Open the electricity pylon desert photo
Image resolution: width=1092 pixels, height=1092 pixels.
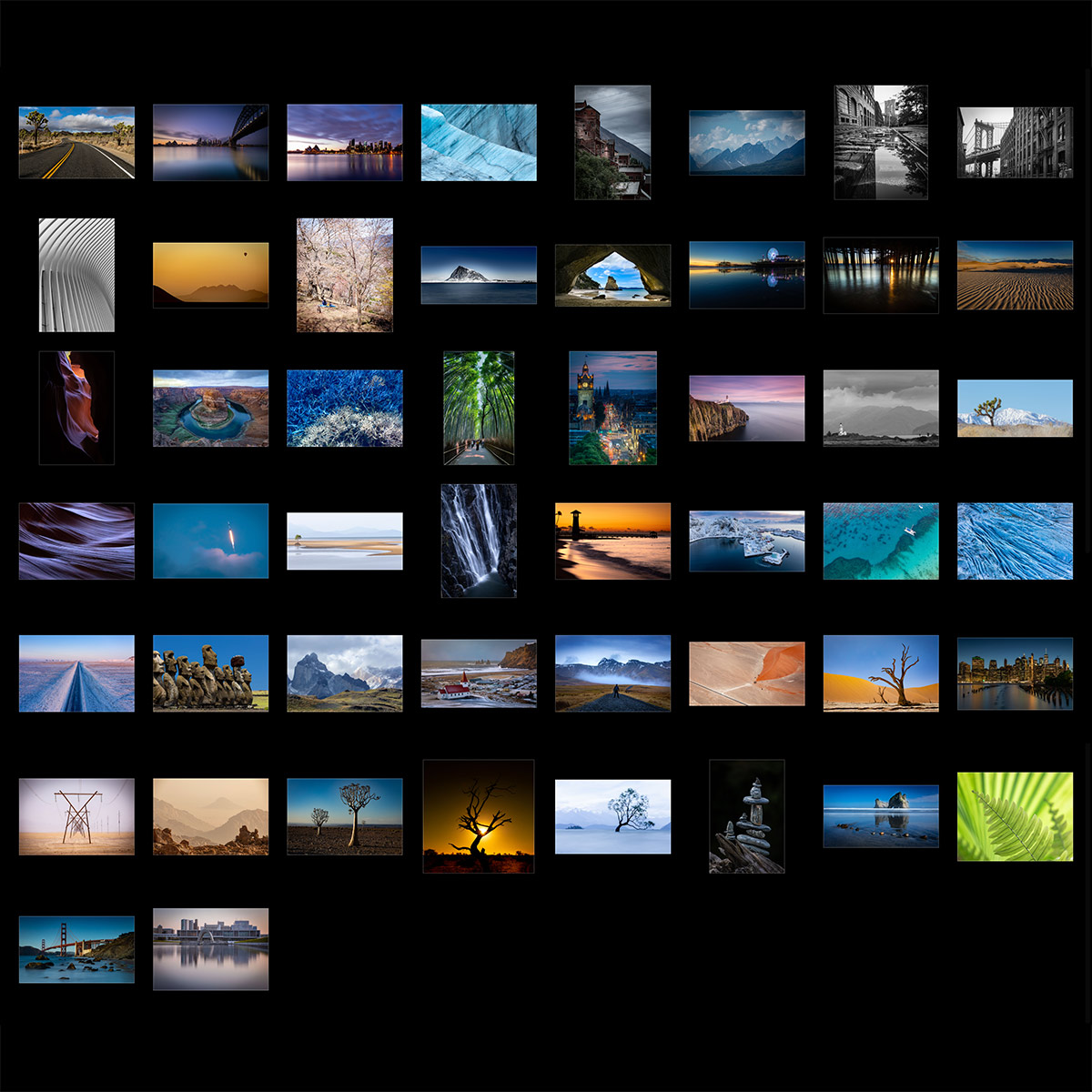76,816
